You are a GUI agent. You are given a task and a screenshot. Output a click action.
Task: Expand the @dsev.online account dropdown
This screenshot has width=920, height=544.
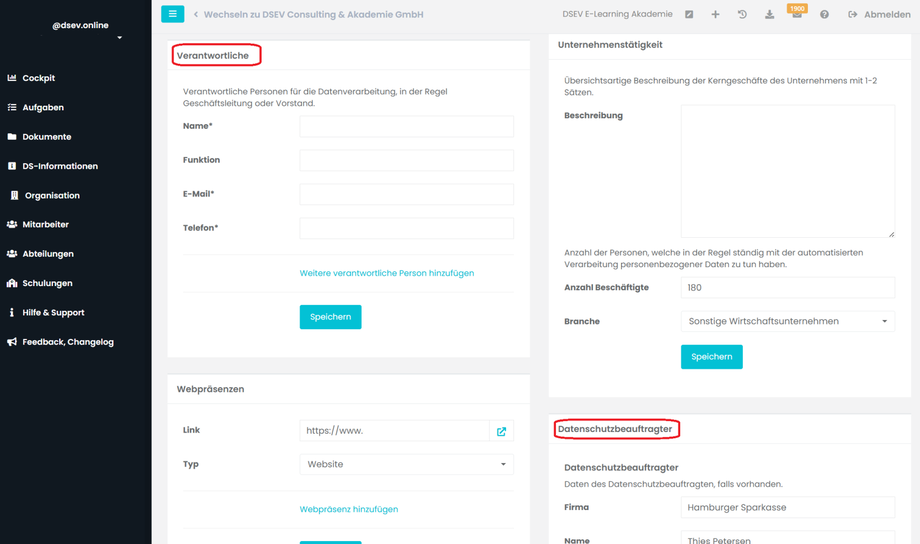coord(119,38)
